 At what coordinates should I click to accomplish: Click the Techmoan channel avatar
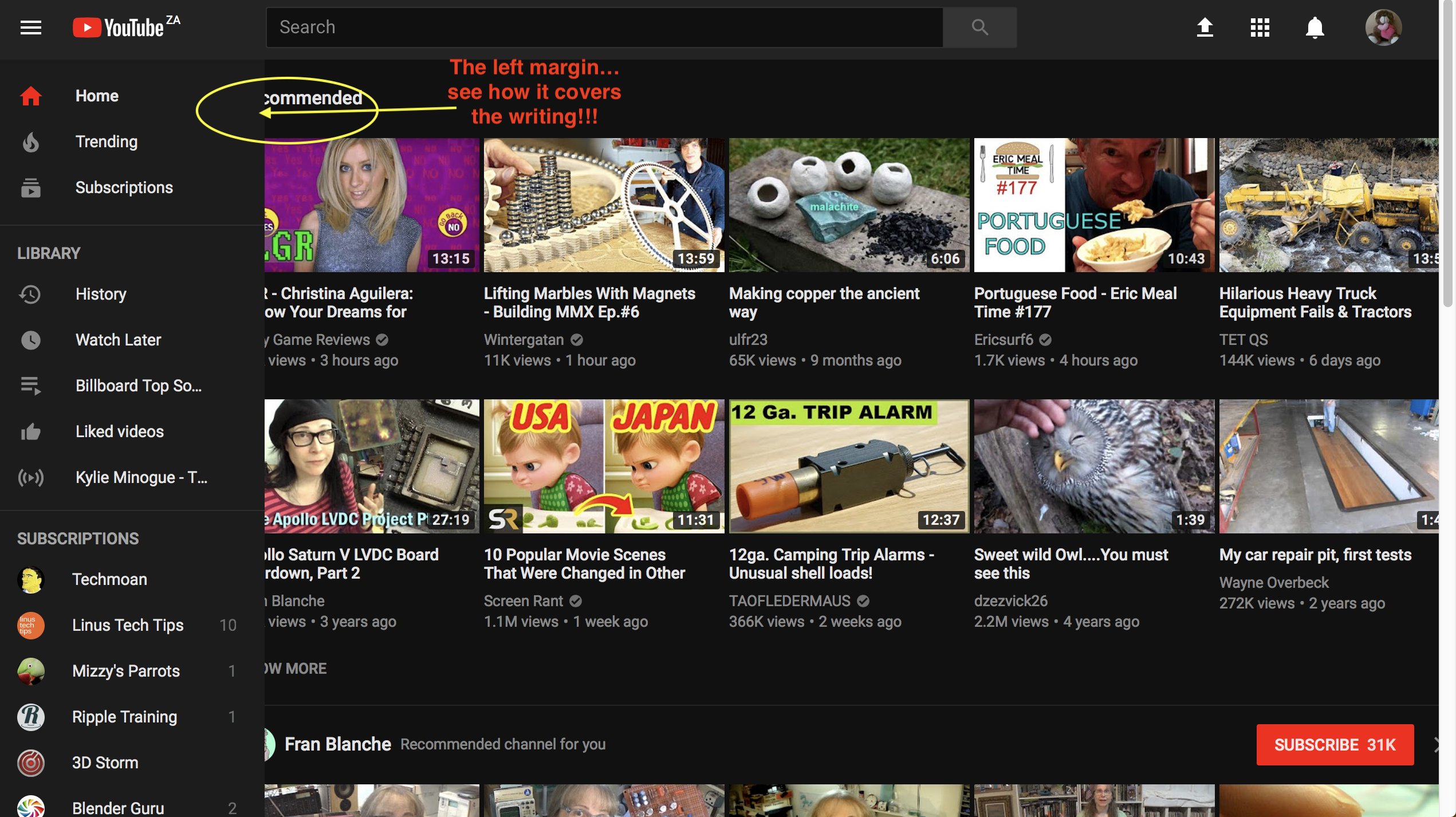click(x=31, y=579)
